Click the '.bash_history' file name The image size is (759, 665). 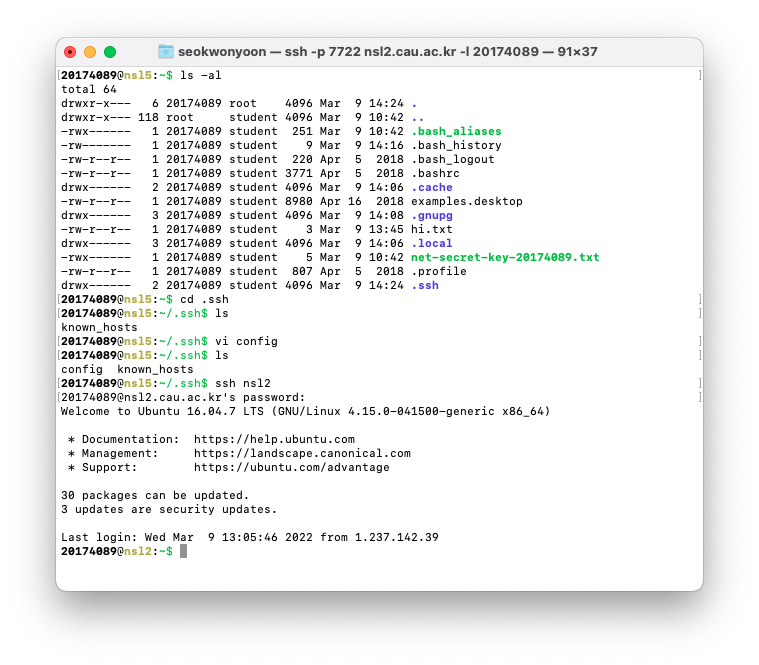click(x=456, y=145)
